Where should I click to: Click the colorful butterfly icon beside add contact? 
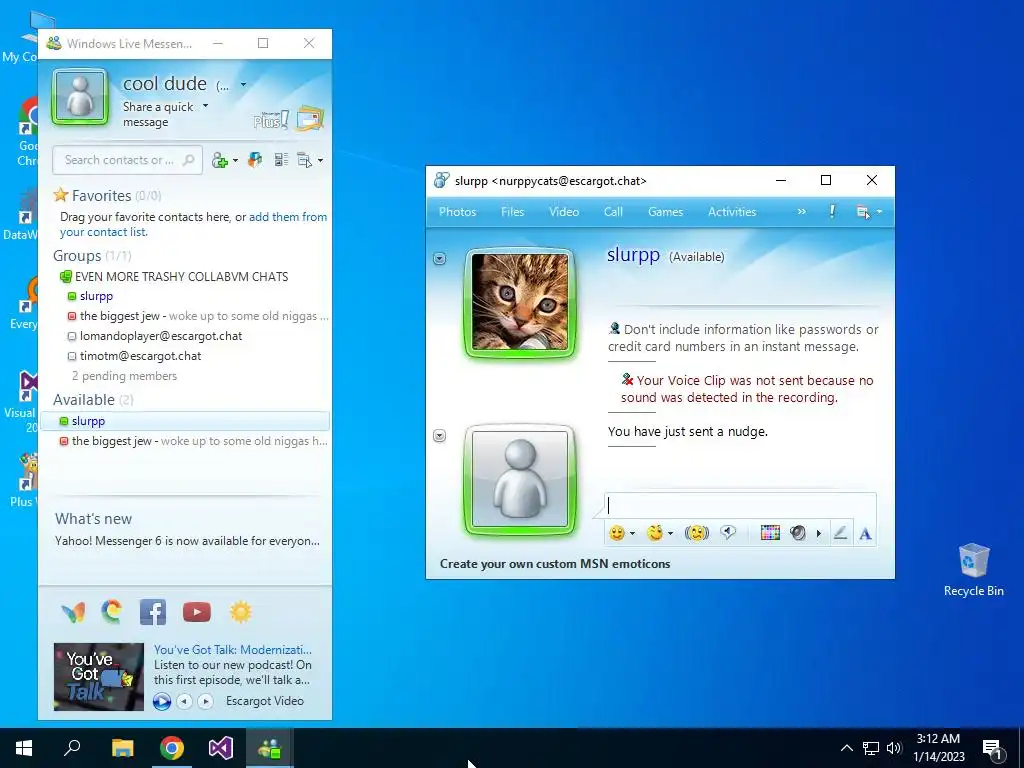click(x=255, y=160)
